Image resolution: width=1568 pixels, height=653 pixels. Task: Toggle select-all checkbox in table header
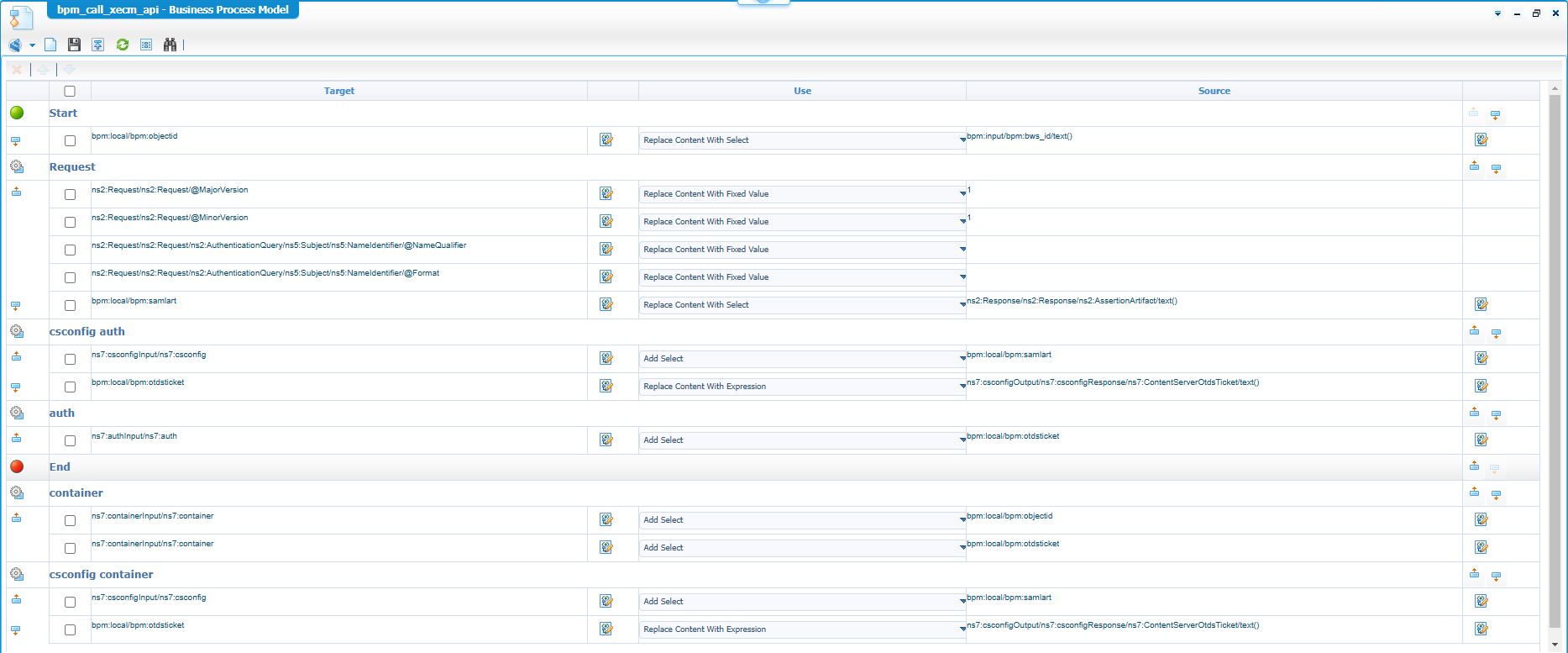[70, 91]
